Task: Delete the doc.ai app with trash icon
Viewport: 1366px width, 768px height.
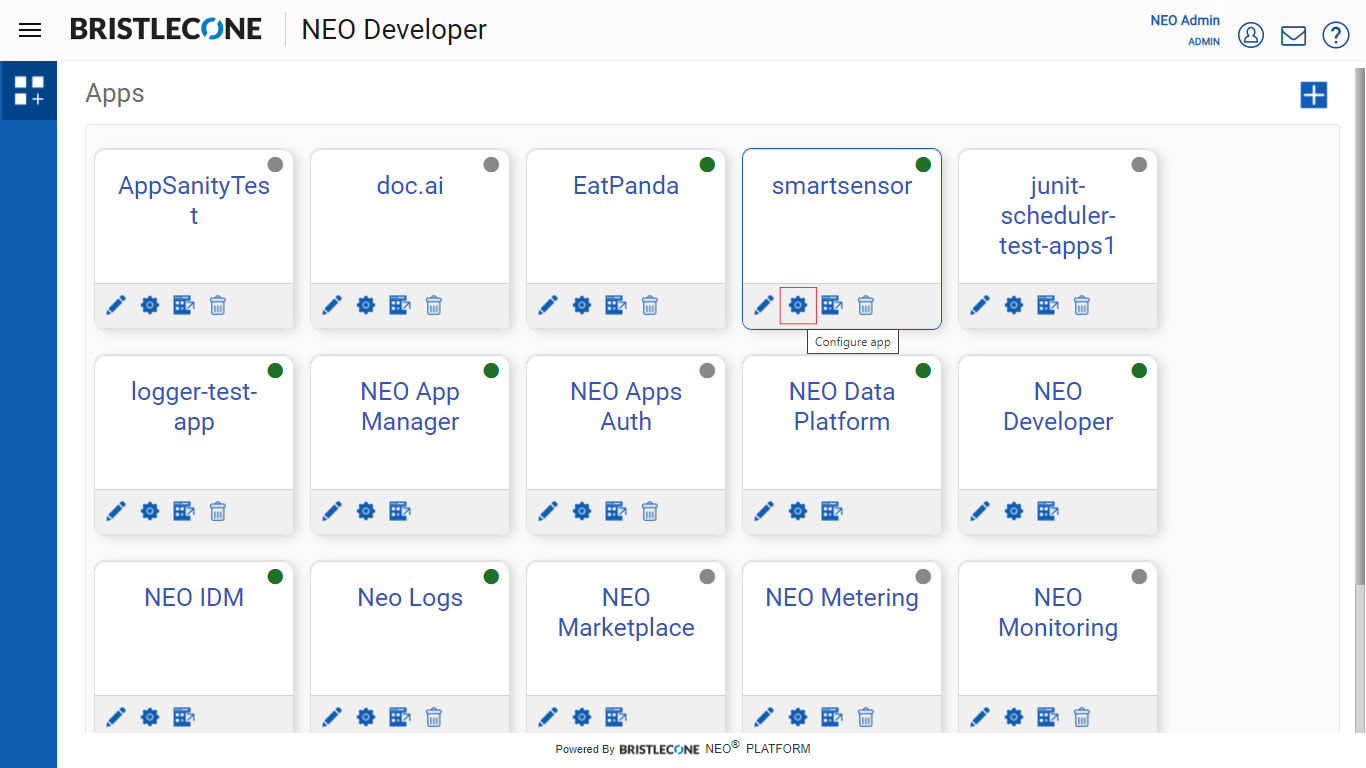Action: (434, 305)
